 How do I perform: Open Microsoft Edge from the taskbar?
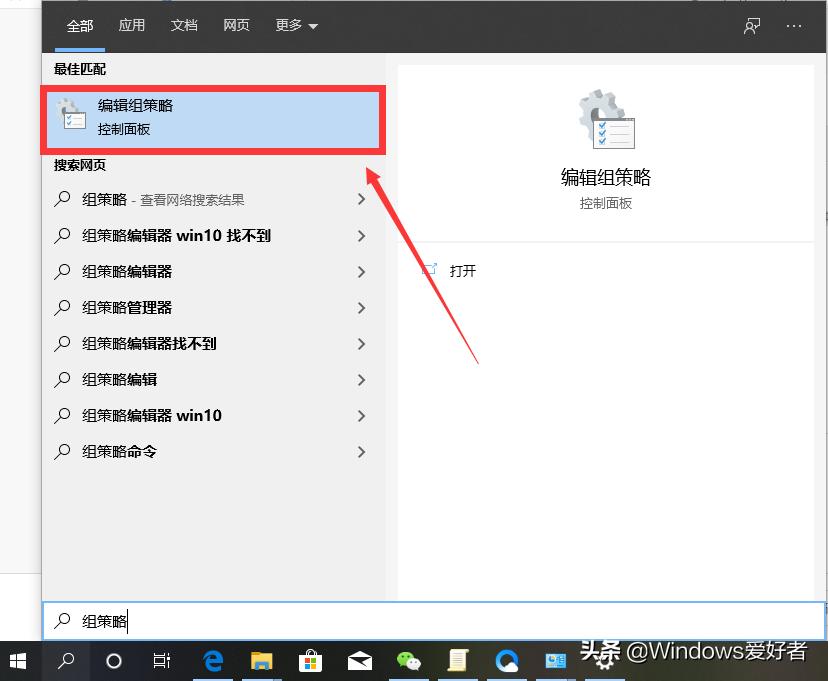213,661
